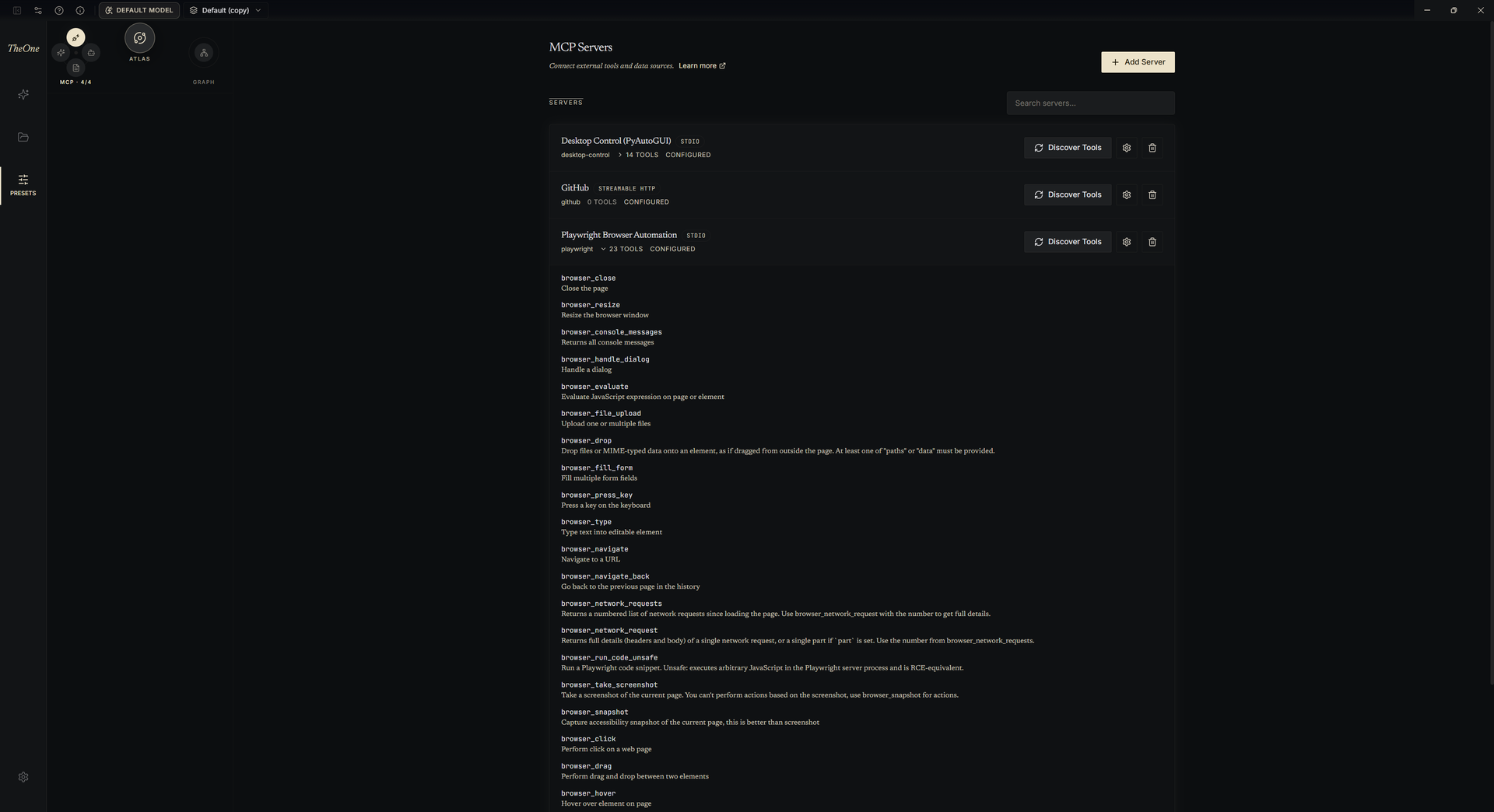Viewport: 1494px width, 812px height.
Task: Select the browser_evaluate tool entry
Action: coord(643,392)
